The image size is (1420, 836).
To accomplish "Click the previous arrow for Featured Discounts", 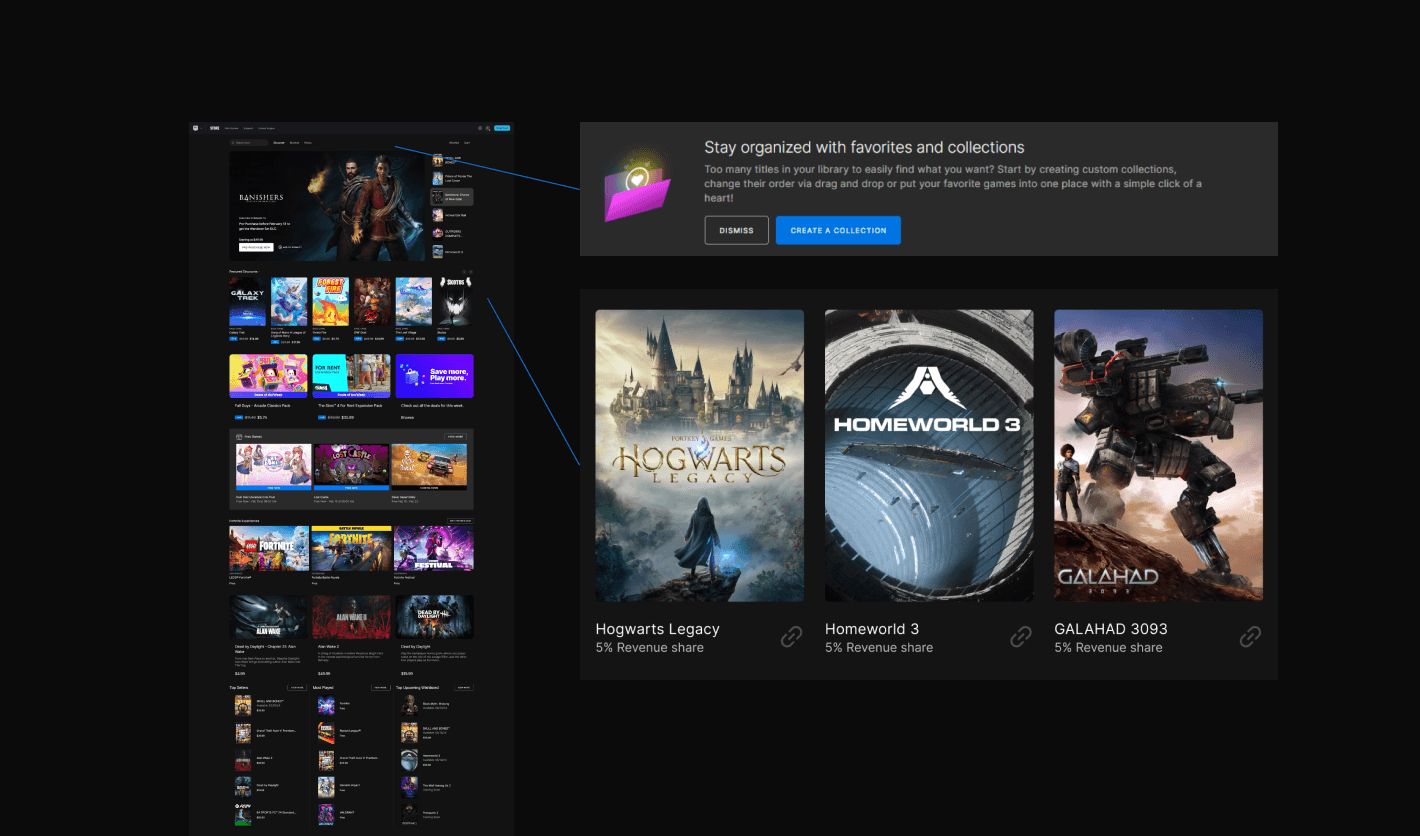I will (x=464, y=272).
